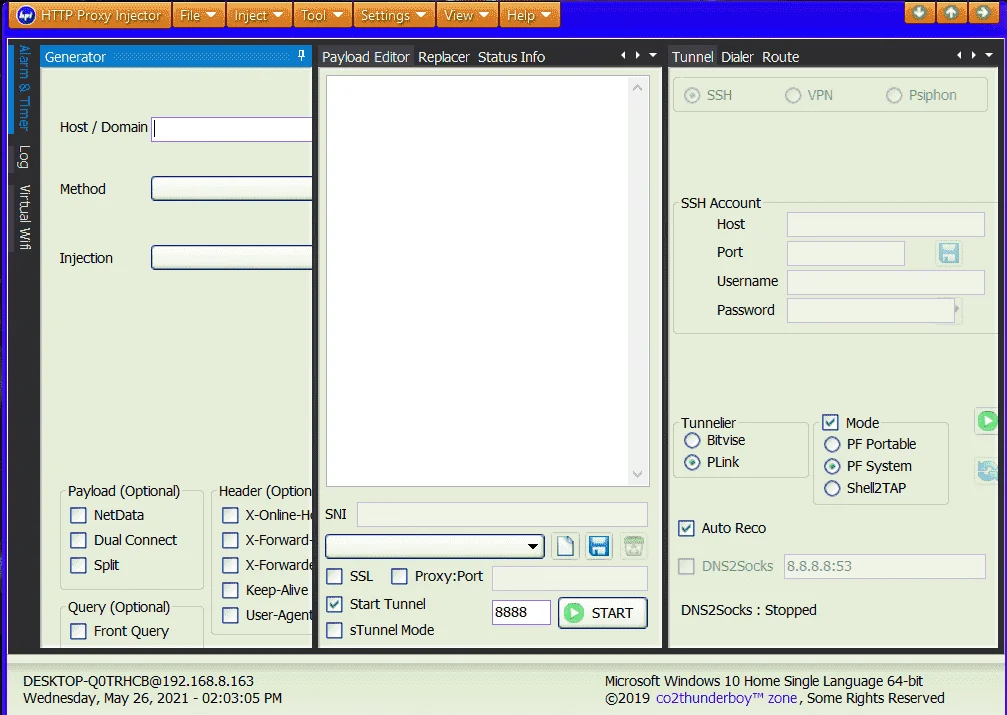This screenshot has width=1007, height=715.
Task: Create new payload file icon
Action: tap(565, 547)
